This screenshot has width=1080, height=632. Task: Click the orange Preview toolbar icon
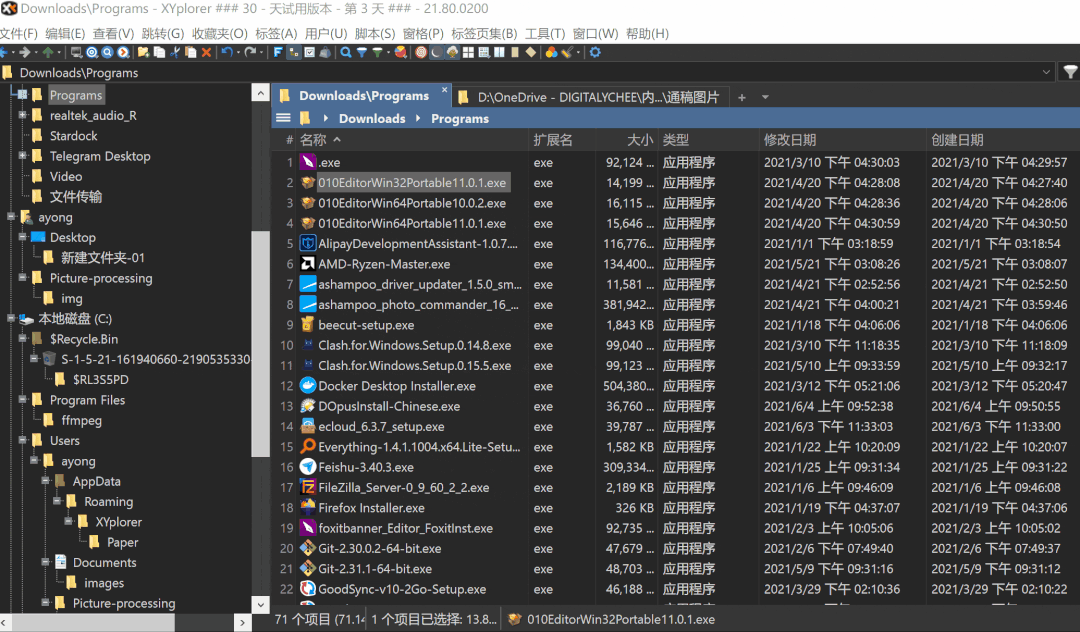tap(123, 52)
